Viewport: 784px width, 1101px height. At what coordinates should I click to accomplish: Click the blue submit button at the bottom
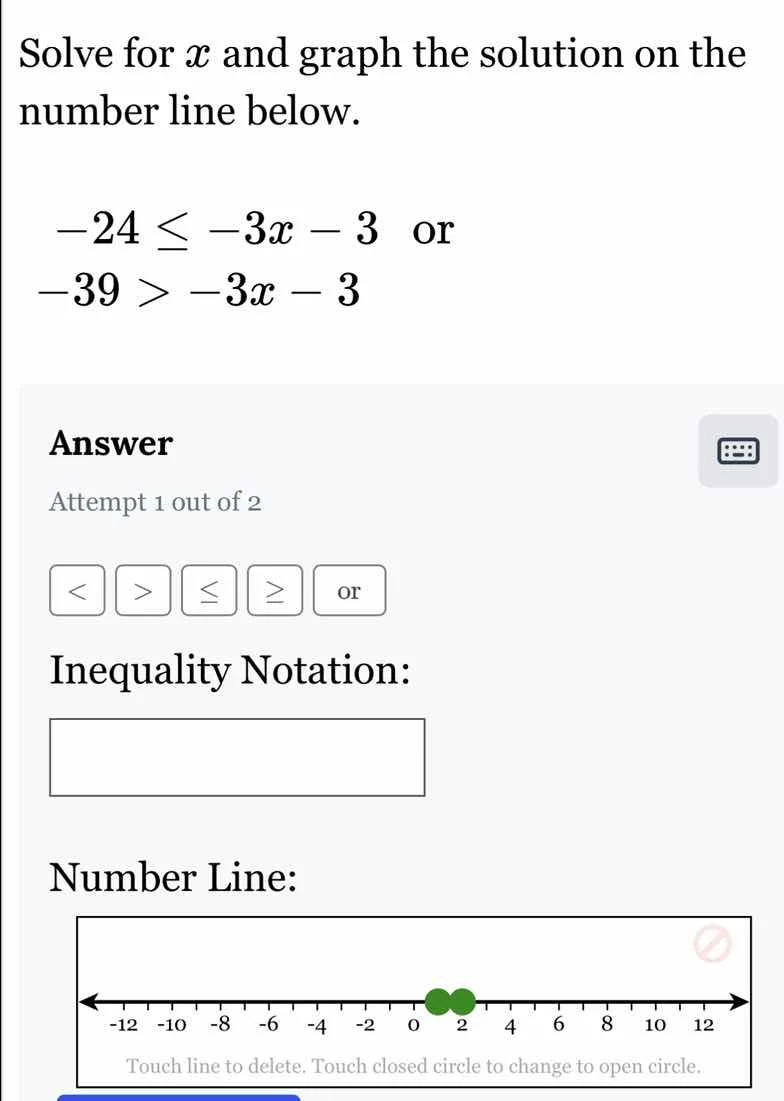[180, 1097]
